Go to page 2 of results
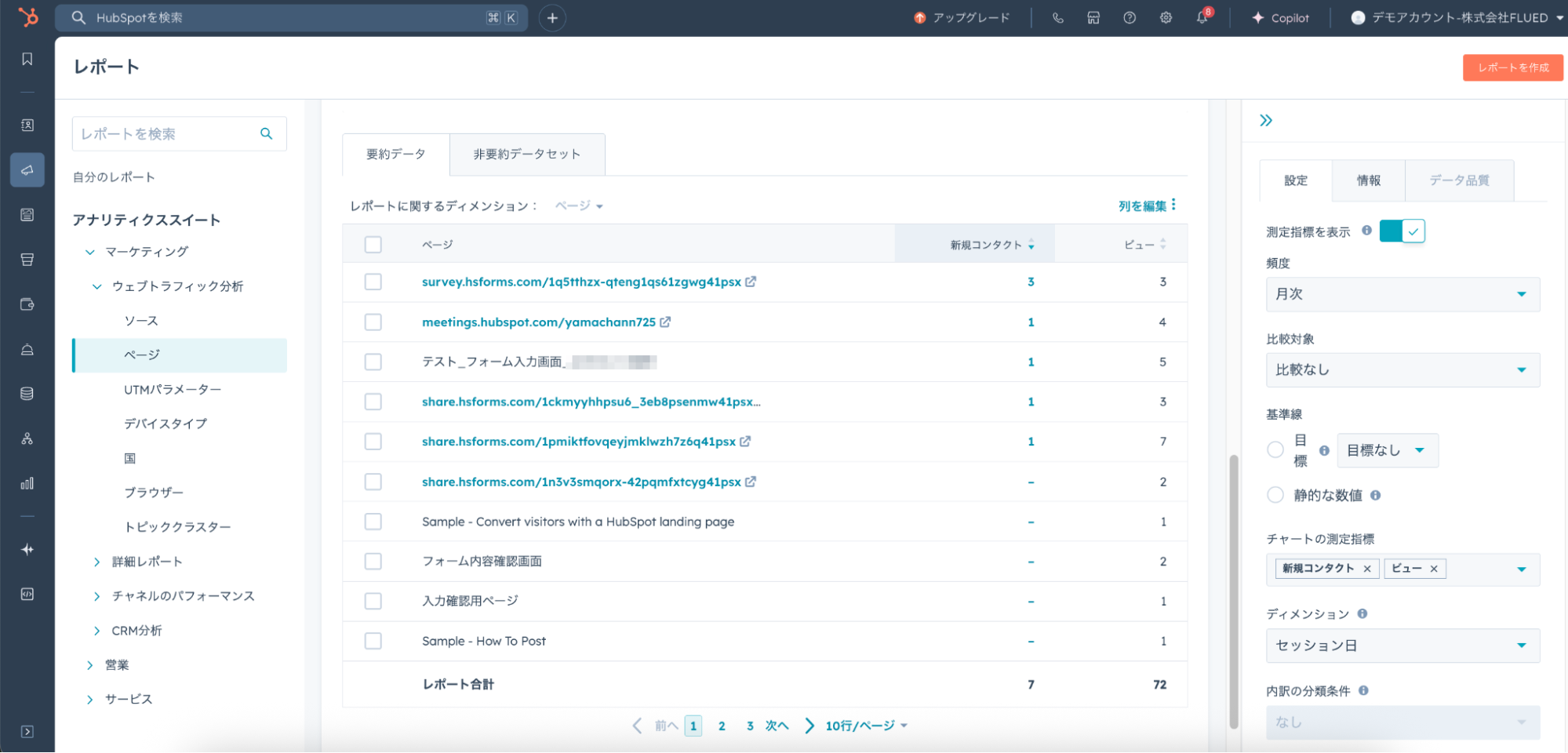The image size is (1568, 753). point(722,726)
